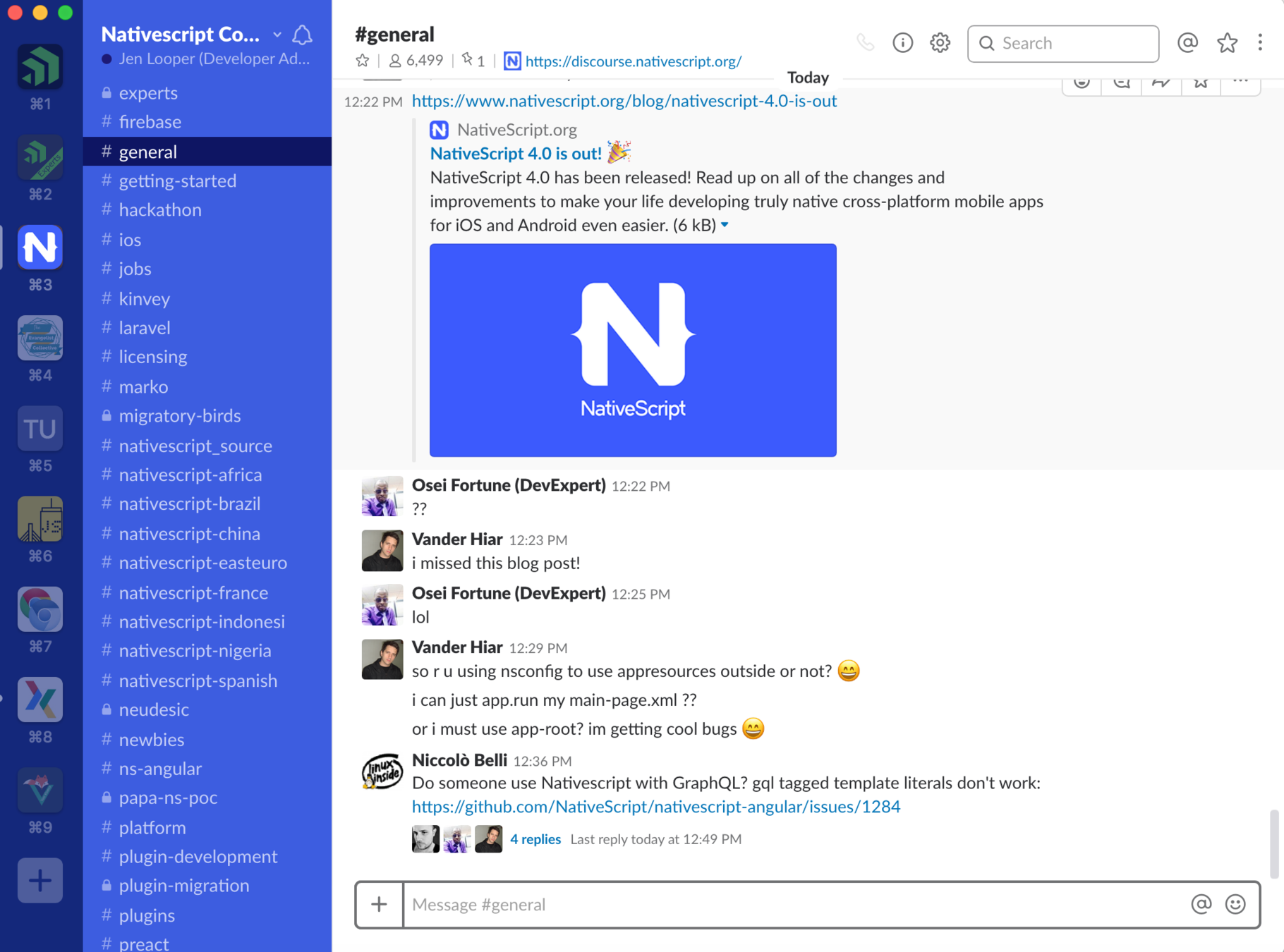Attach a file using plus button

(x=380, y=904)
